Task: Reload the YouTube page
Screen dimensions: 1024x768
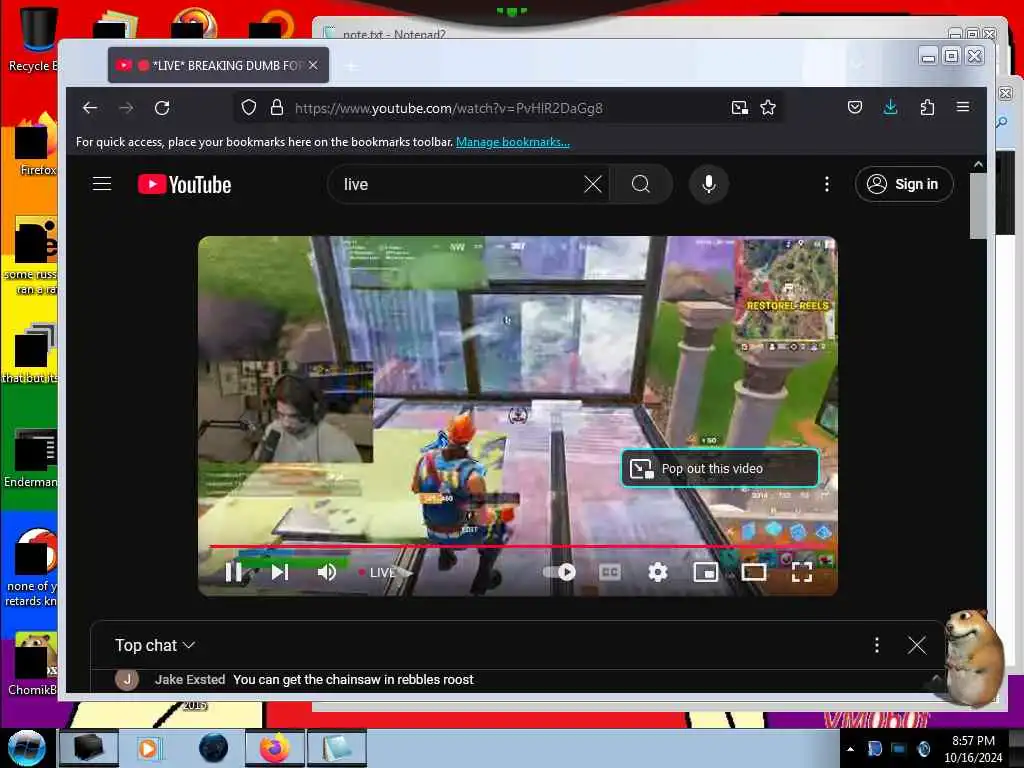Action: (x=162, y=108)
